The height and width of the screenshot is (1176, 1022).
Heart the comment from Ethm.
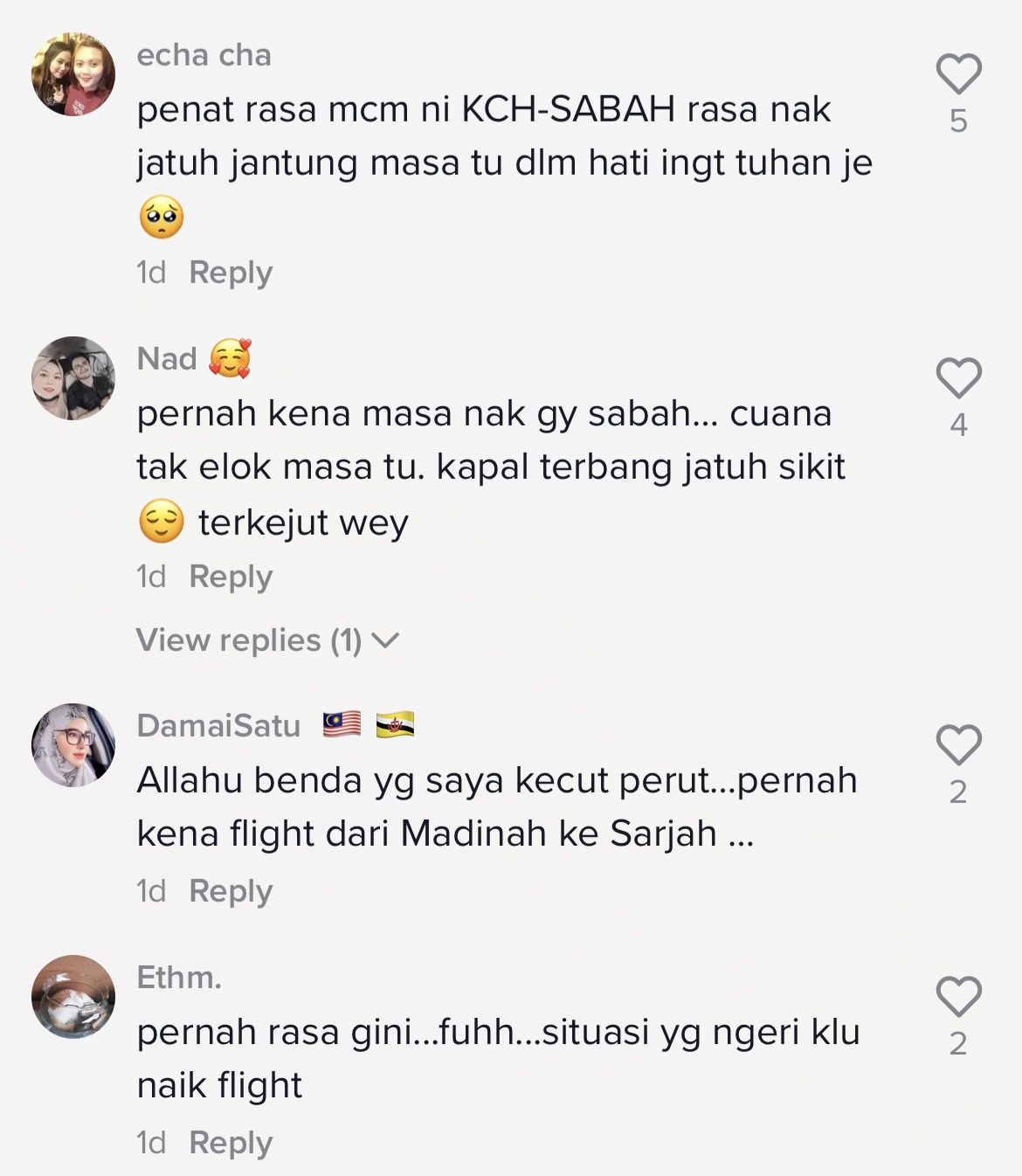pyautogui.click(x=959, y=997)
